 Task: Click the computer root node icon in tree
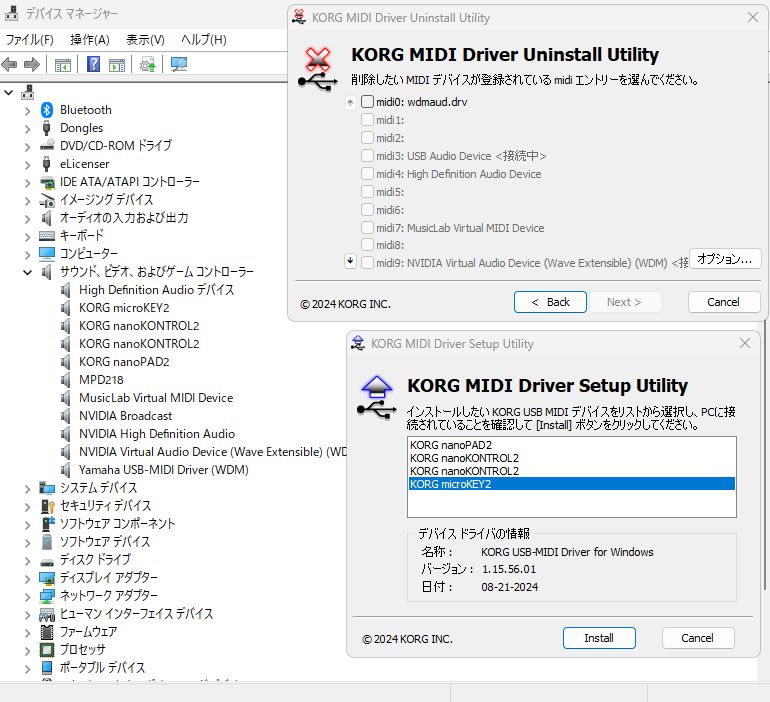pos(28,92)
